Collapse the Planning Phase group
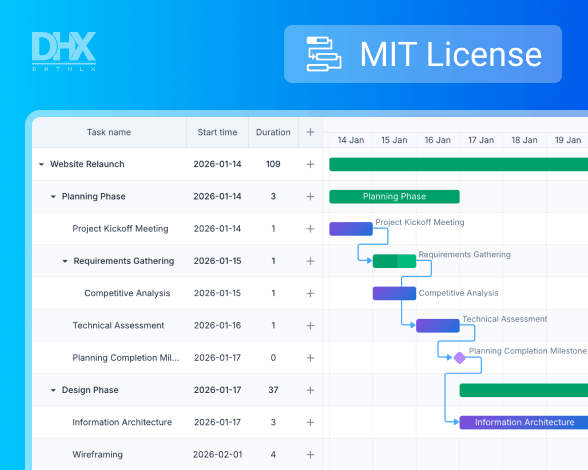Viewport: 588px width, 470px height. [x=53, y=197]
